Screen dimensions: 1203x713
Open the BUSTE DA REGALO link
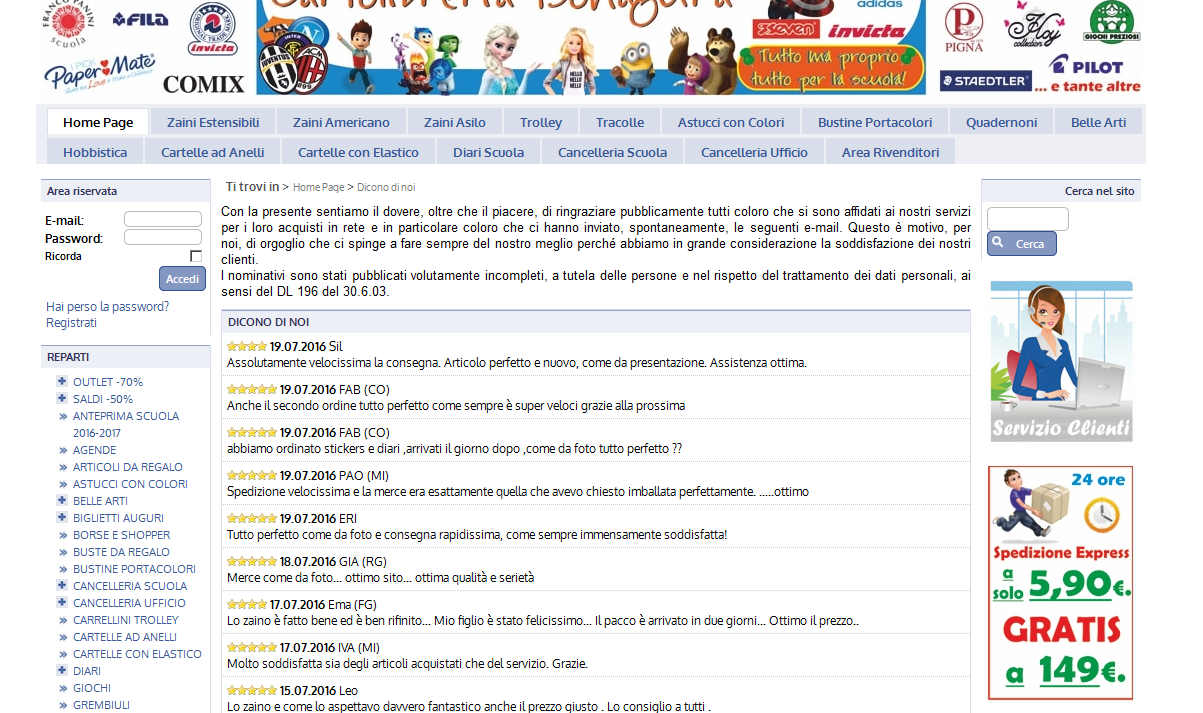click(122, 552)
